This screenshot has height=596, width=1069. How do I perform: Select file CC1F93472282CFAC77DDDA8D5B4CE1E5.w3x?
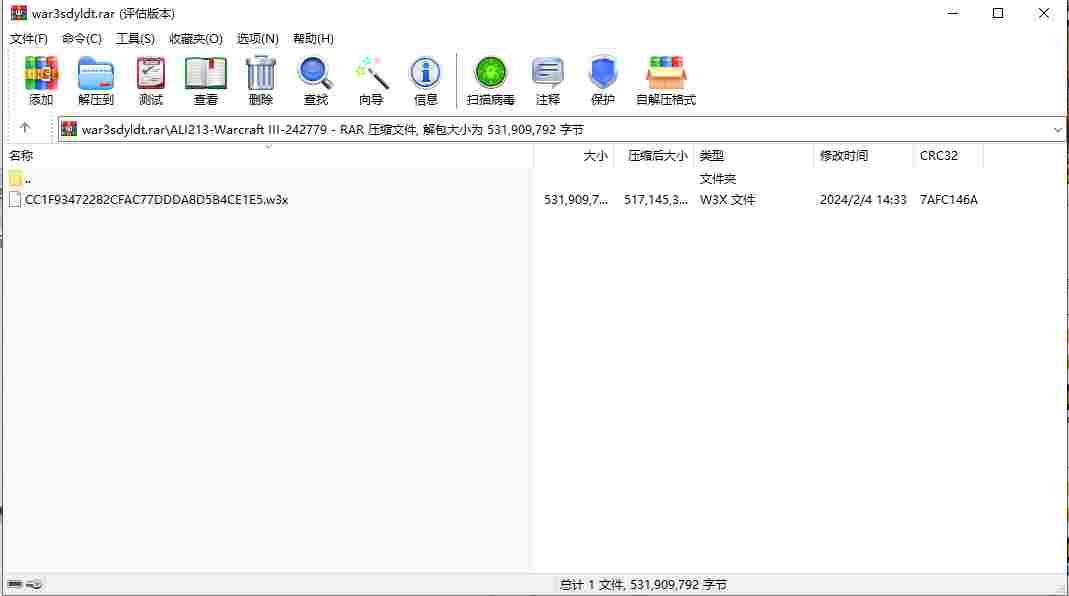pyautogui.click(x=156, y=200)
